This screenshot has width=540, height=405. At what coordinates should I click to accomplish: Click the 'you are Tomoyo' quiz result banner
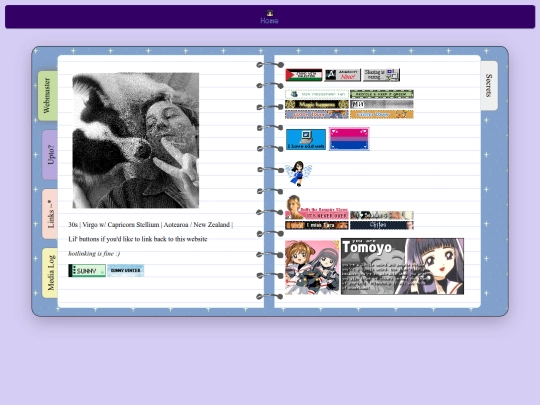pyautogui.click(x=402, y=266)
